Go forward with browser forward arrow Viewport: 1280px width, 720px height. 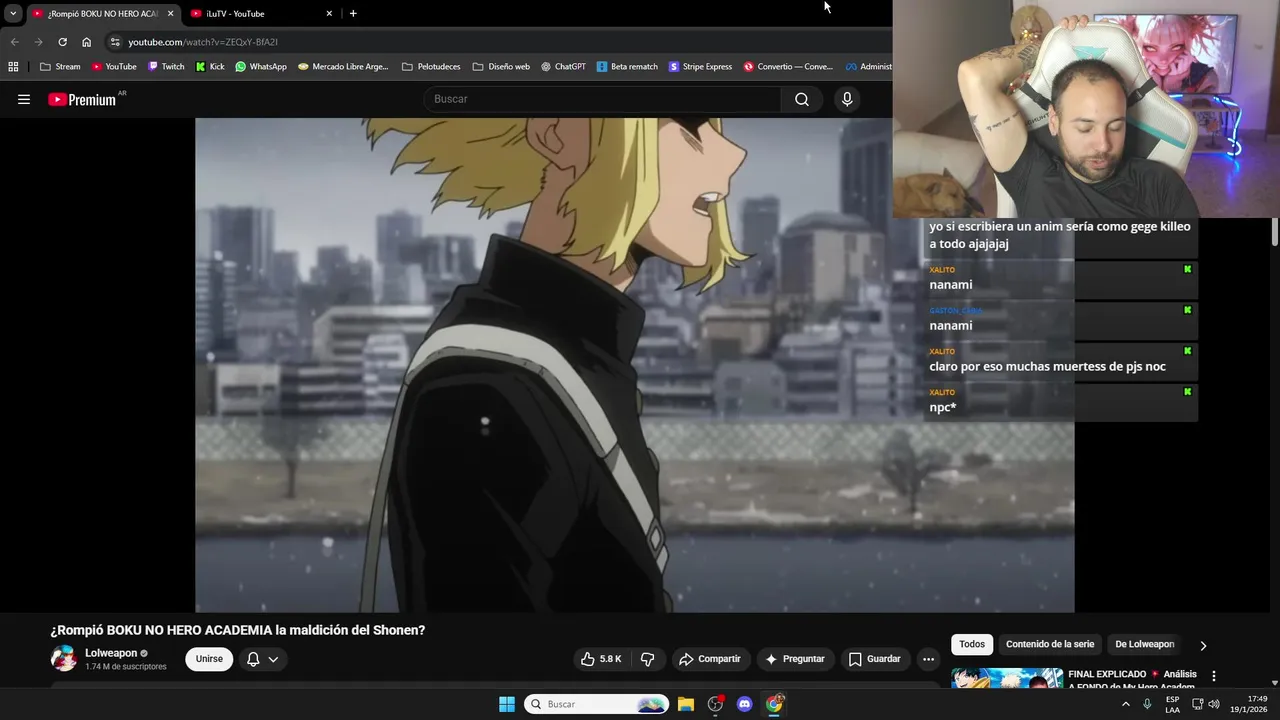[38, 42]
